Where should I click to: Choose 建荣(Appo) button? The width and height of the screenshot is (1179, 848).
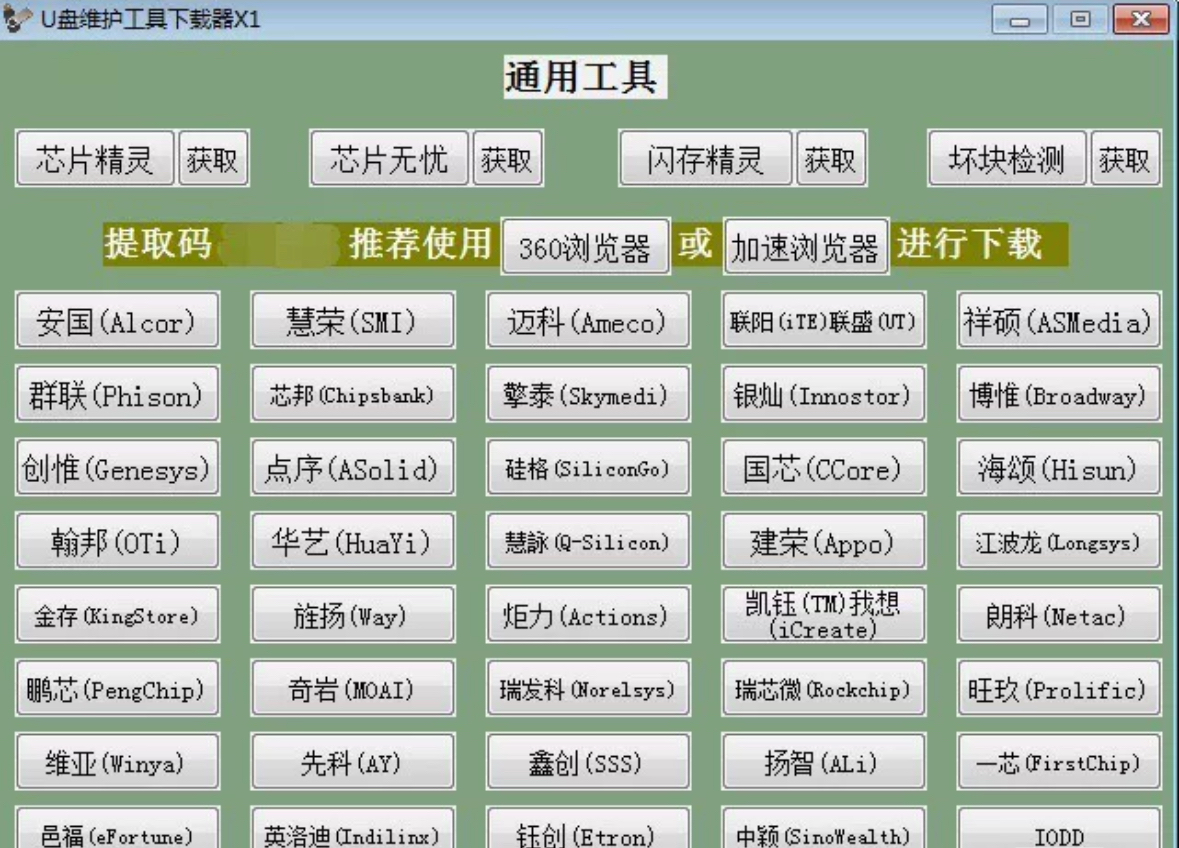823,541
